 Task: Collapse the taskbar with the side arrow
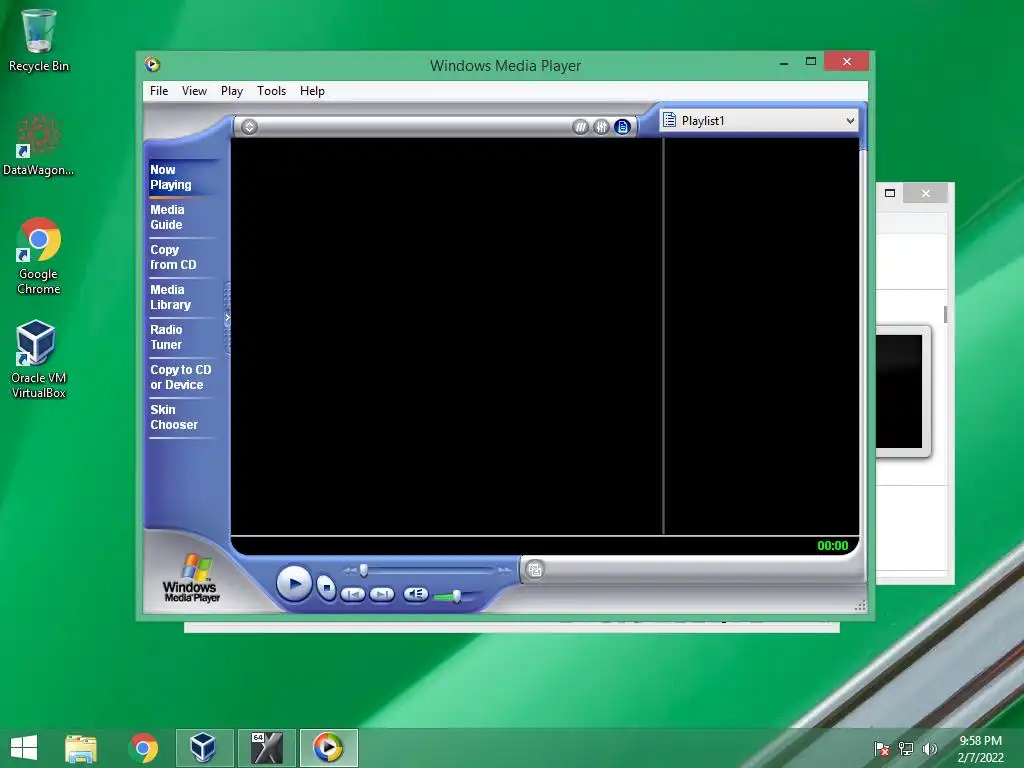[x=227, y=318]
